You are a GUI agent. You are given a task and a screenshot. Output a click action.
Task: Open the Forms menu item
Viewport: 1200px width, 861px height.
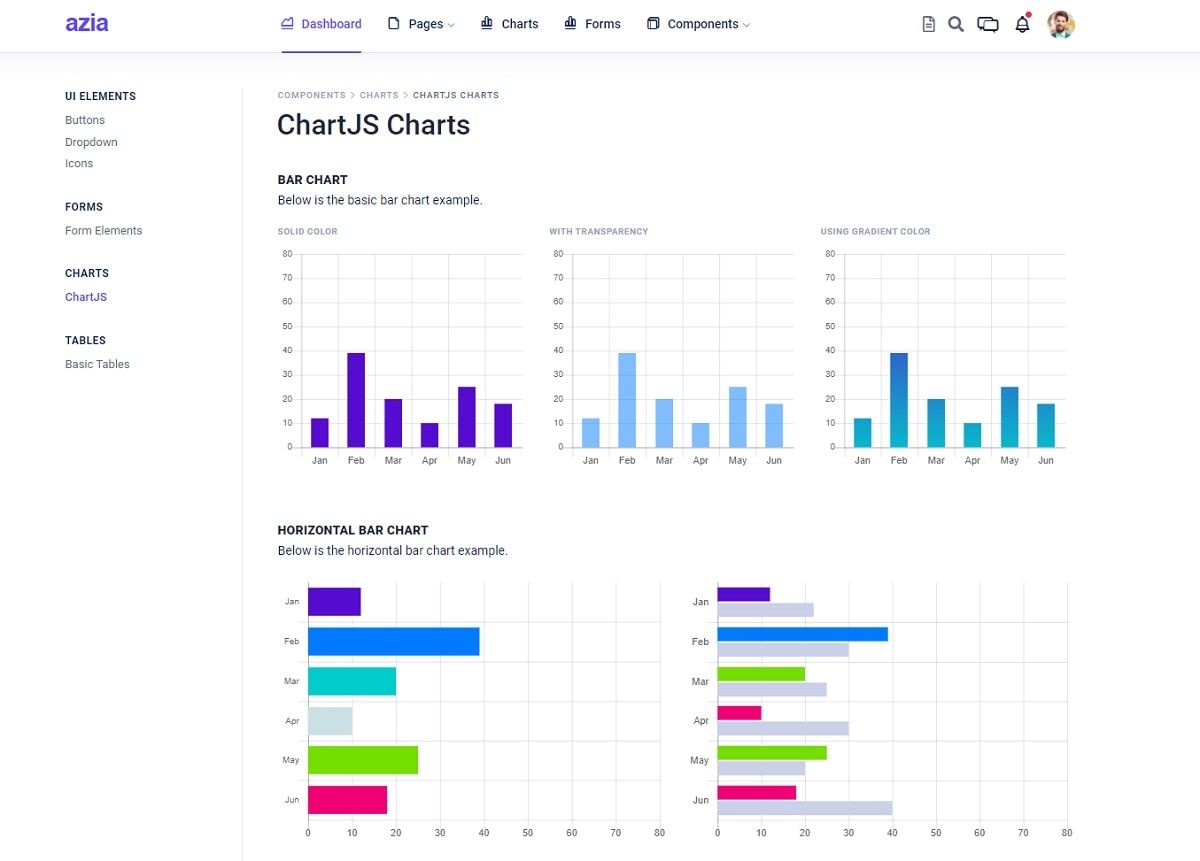pos(603,24)
